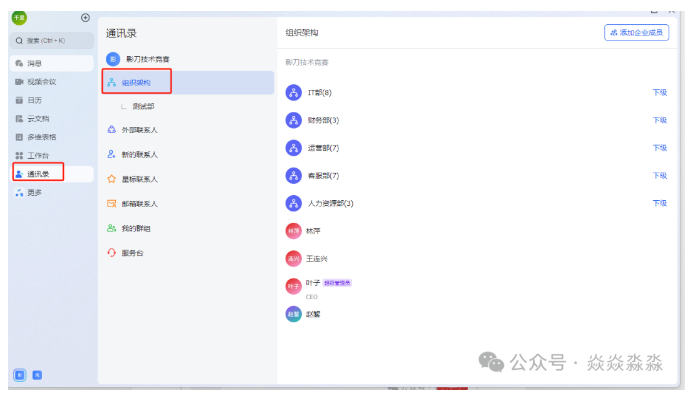The width and height of the screenshot is (698, 401).
Task: Click 下级 for IT部
Action: [x=659, y=93]
